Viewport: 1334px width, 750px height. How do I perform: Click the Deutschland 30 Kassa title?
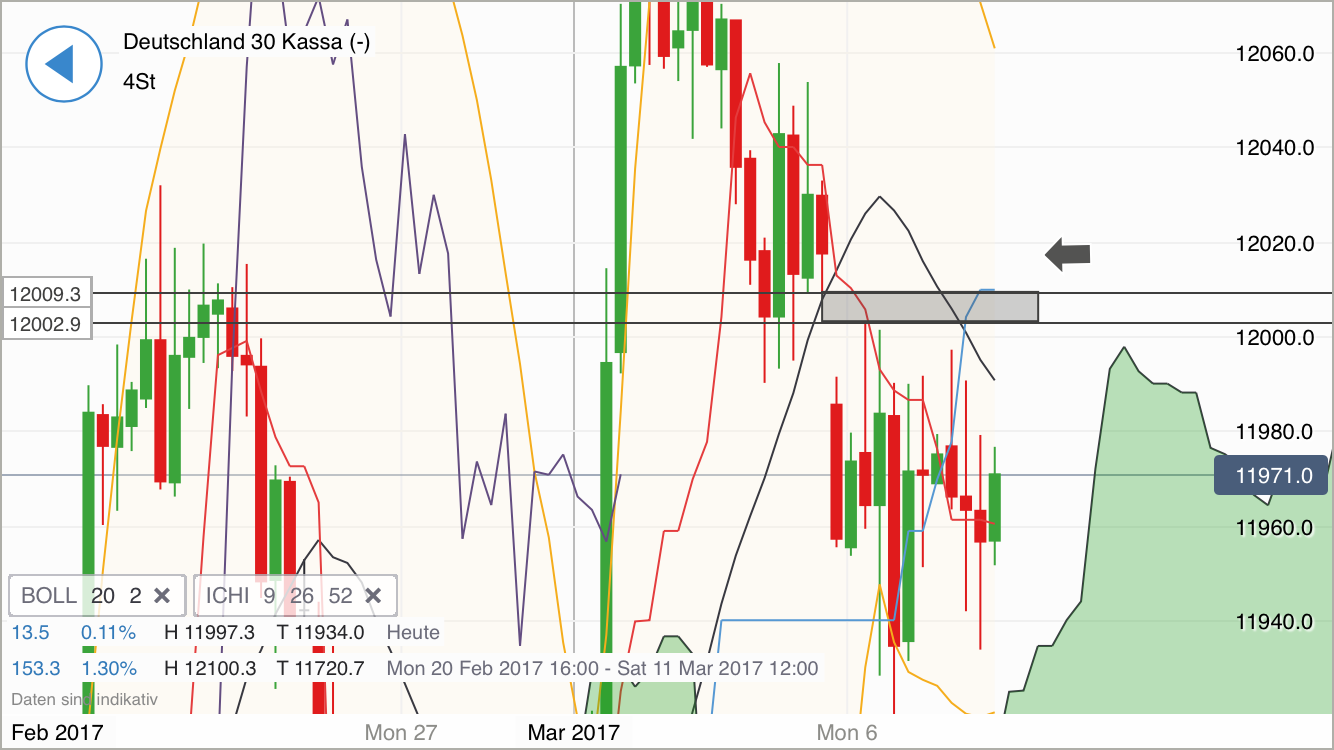tap(246, 42)
